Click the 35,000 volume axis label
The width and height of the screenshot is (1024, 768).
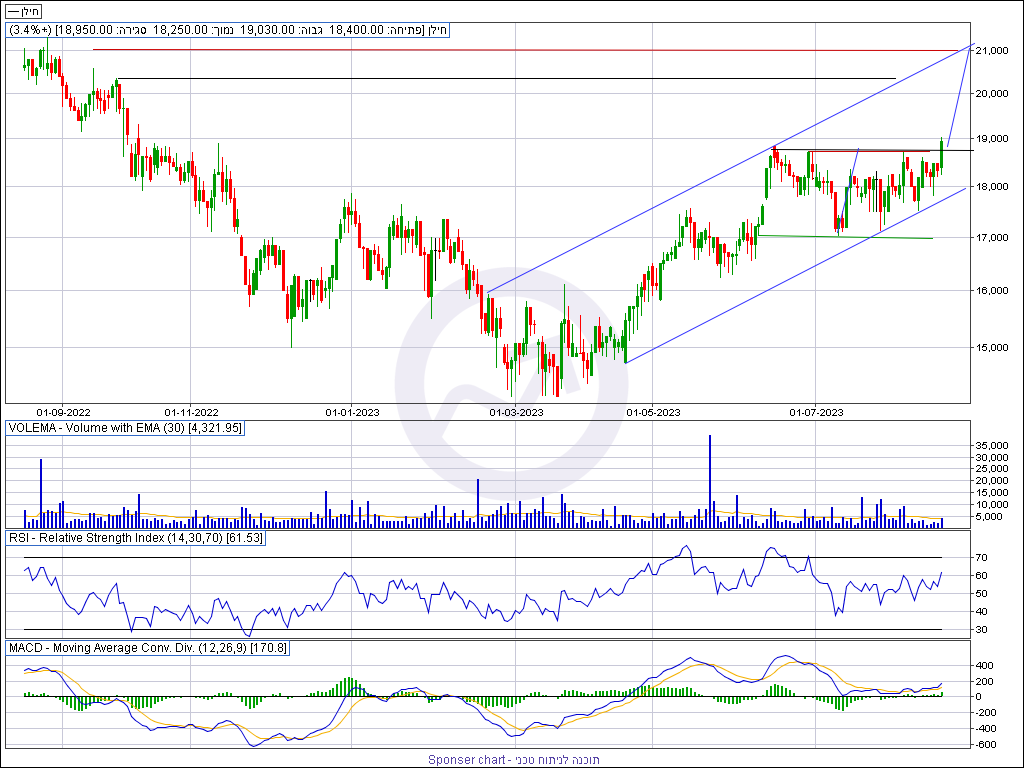tap(993, 445)
